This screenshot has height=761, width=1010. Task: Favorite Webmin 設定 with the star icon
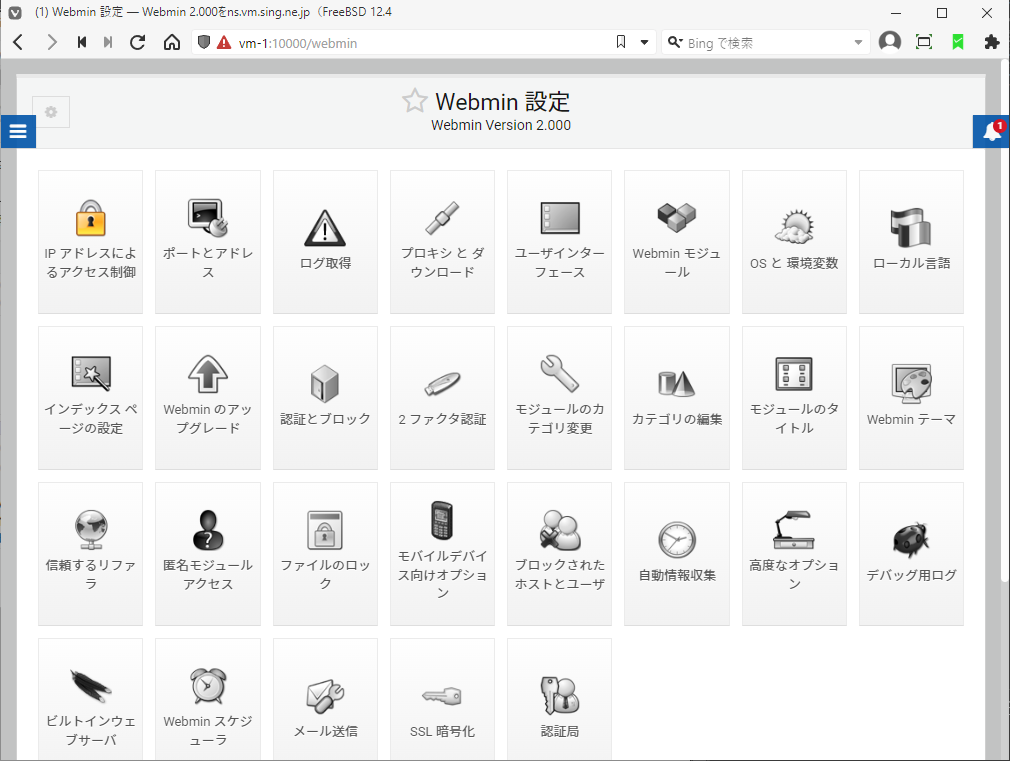point(414,101)
